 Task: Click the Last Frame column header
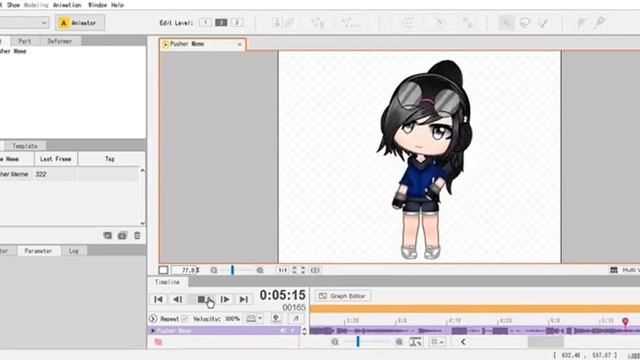[56, 159]
